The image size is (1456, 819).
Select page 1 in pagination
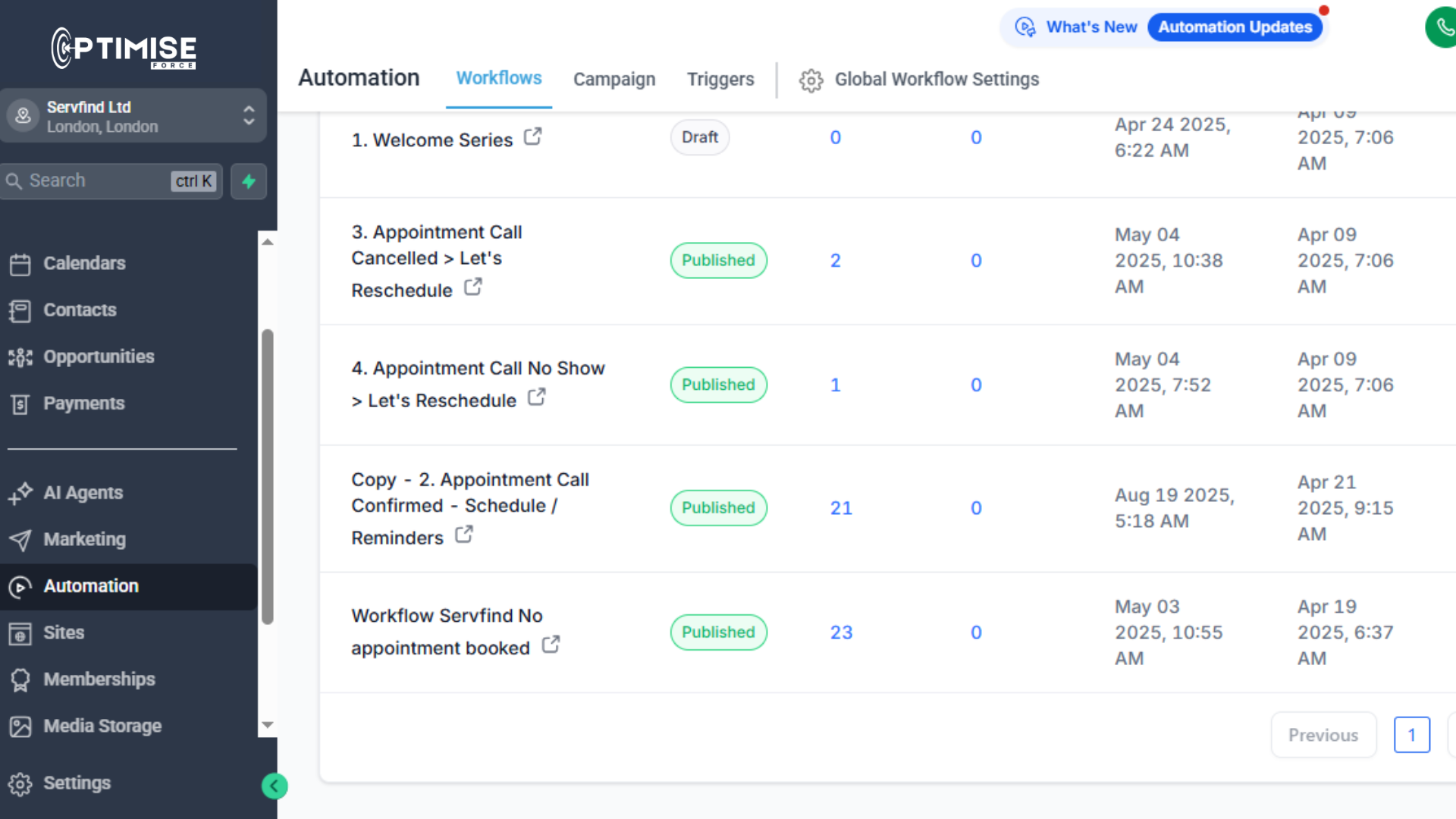[1411, 735]
